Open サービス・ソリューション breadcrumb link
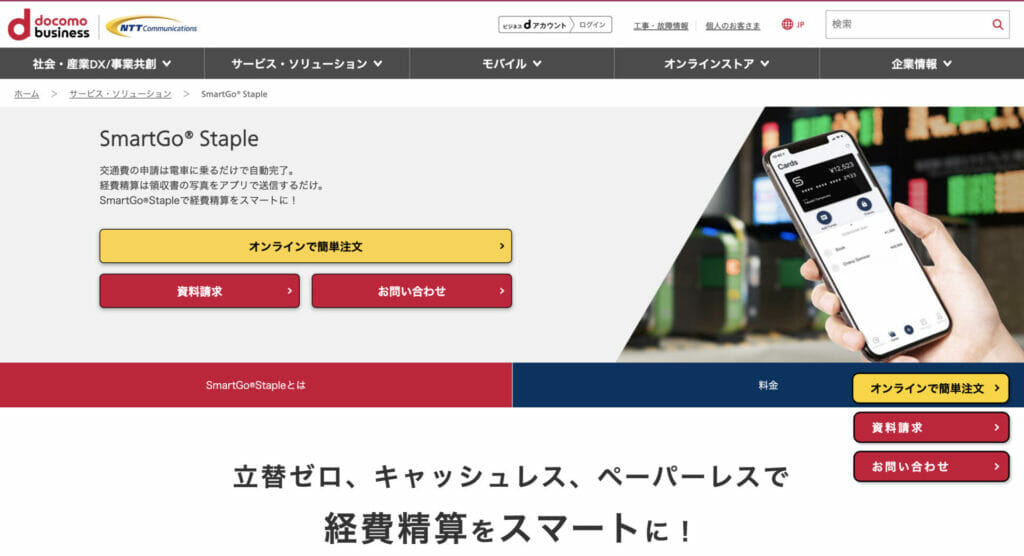This screenshot has width=1024, height=556. pos(120,94)
